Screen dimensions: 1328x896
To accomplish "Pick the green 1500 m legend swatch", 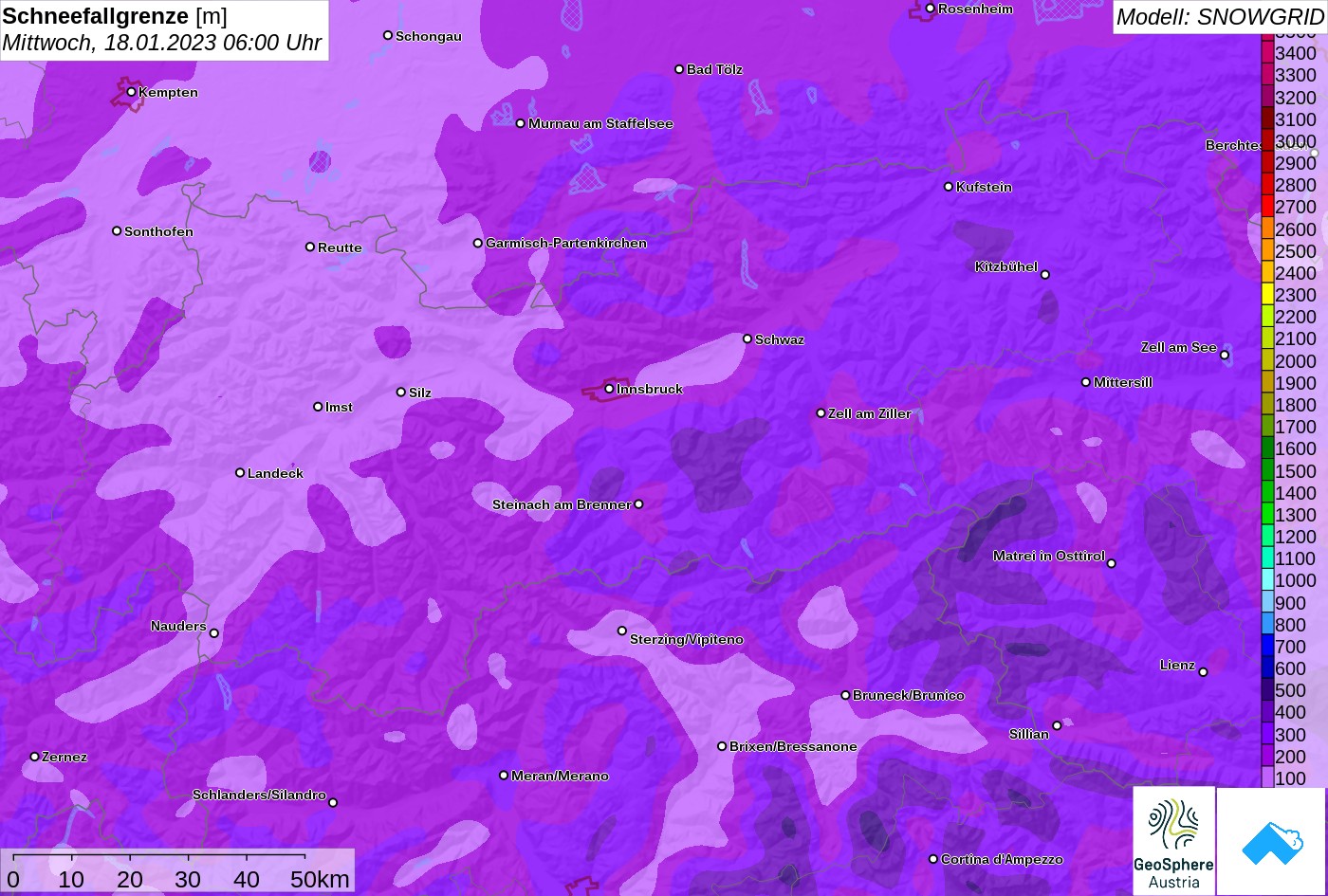I will [1267, 470].
